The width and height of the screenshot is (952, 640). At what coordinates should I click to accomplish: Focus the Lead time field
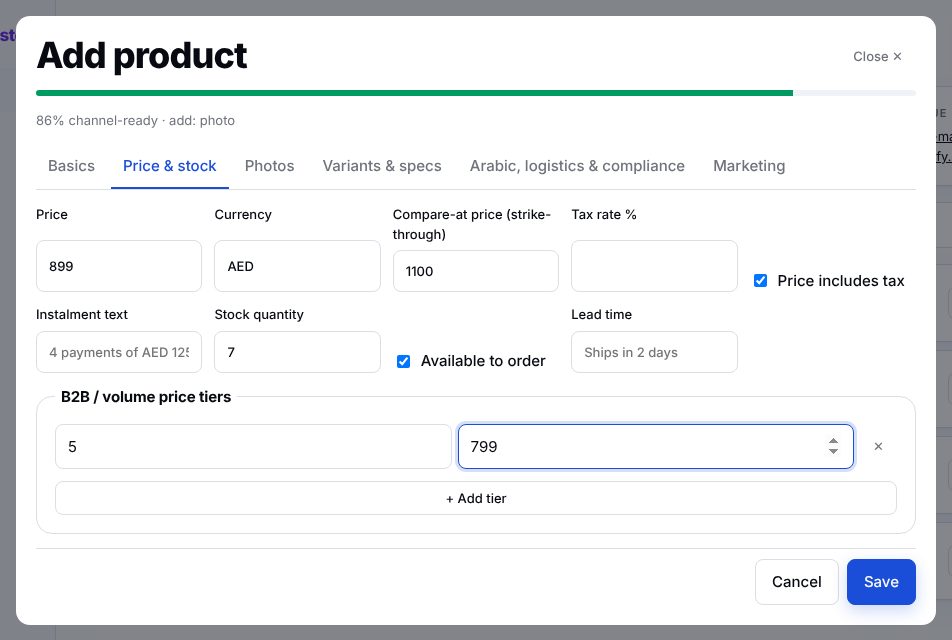click(654, 352)
